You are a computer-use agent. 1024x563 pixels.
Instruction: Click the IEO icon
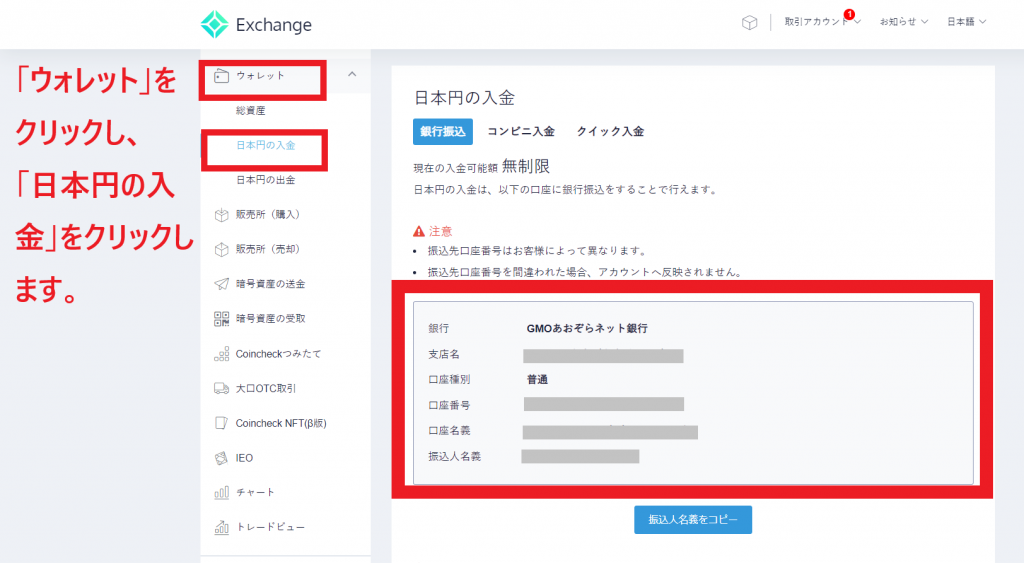coord(221,458)
